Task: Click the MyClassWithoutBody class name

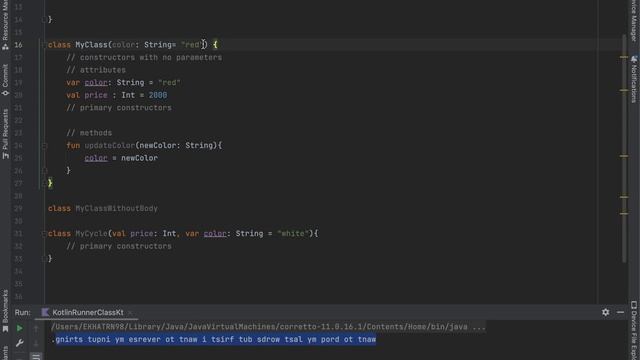Action: coord(116,209)
